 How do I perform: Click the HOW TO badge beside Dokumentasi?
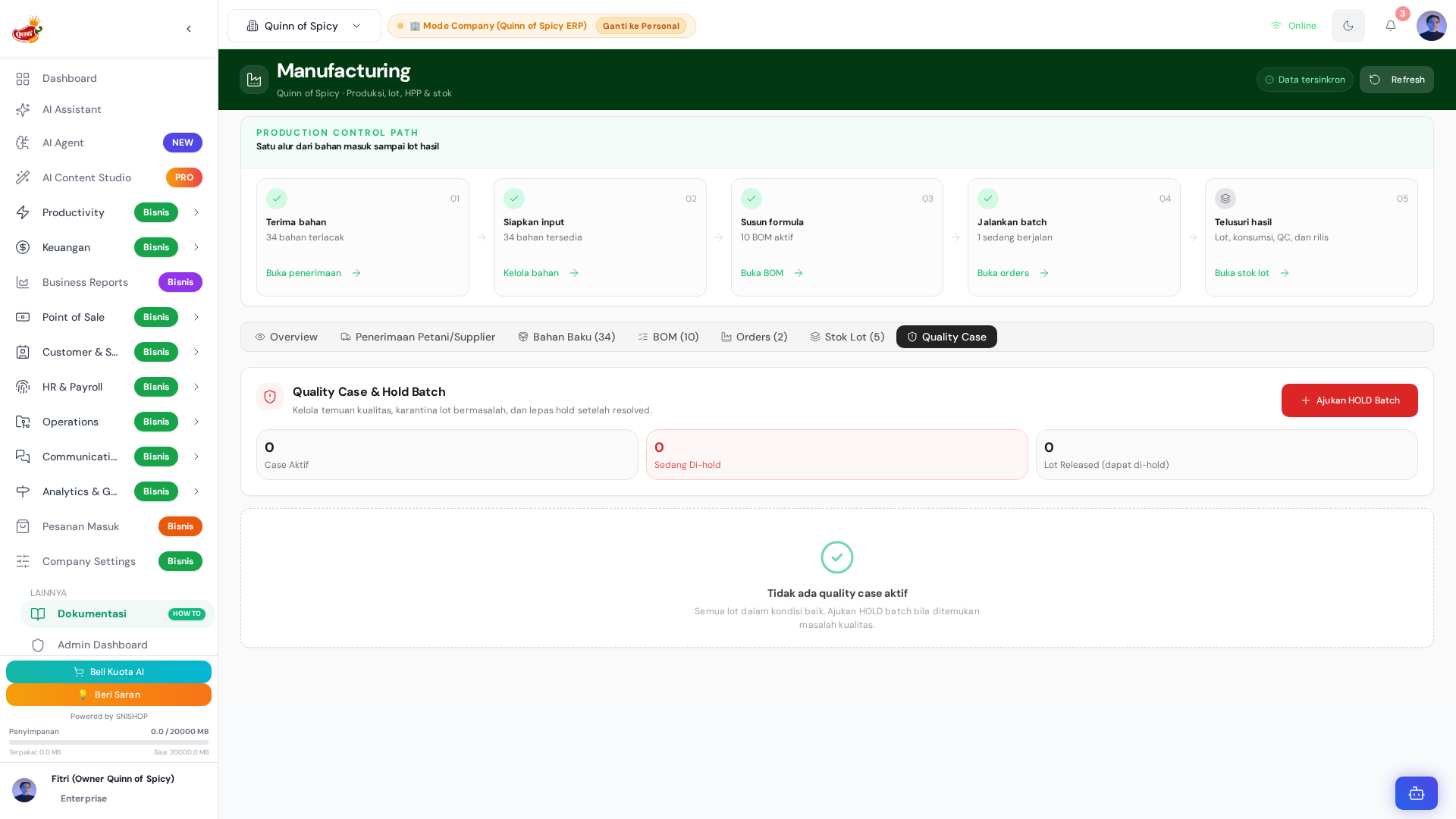(187, 614)
